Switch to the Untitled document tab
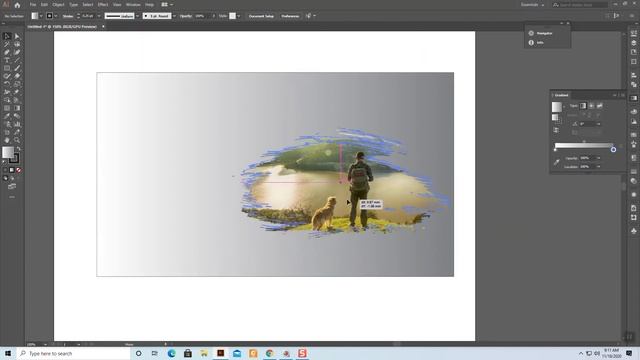The width and height of the screenshot is (640, 360). (x=62, y=27)
